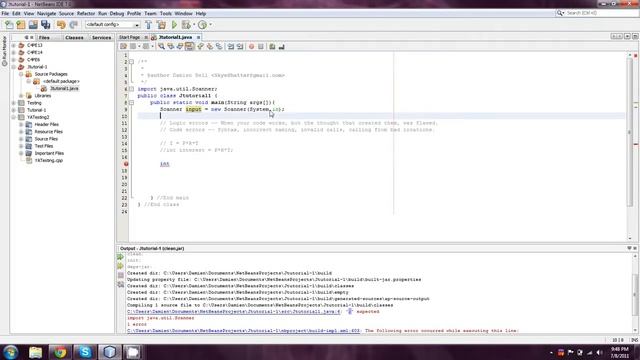Expand the Testing project node
The image size is (640, 360).
coord(13,103)
